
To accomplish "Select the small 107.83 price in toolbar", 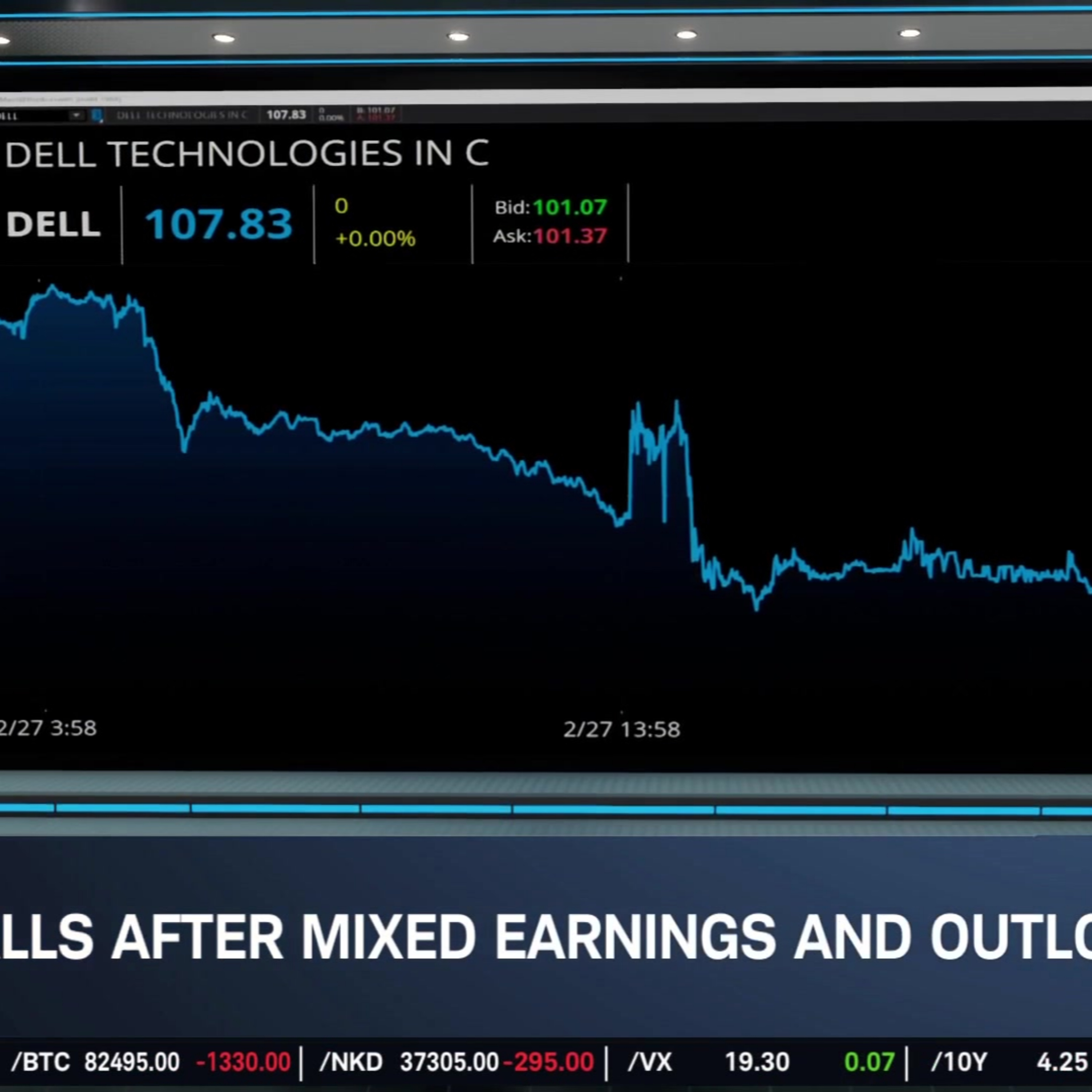I will [x=286, y=115].
